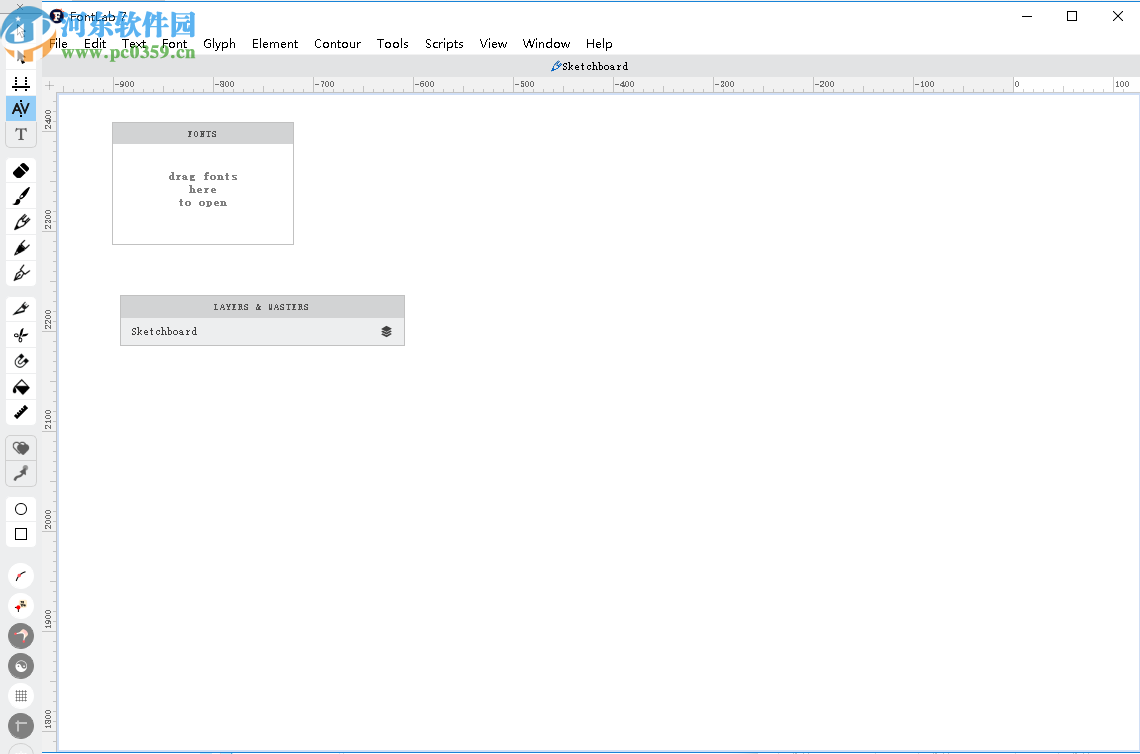Toggle the guides T-shaped round button
Image resolution: width=1140 pixels, height=754 pixels.
pos(21,726)
